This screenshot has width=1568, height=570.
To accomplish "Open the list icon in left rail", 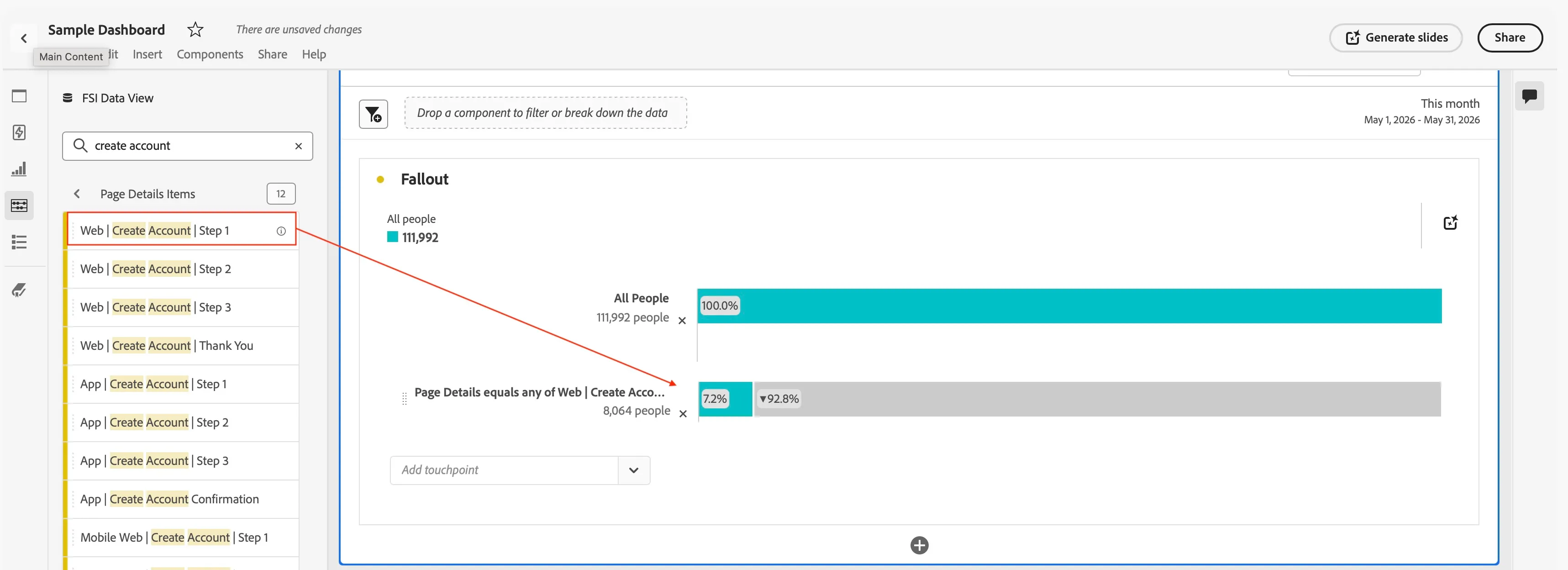I will point(19,243).
